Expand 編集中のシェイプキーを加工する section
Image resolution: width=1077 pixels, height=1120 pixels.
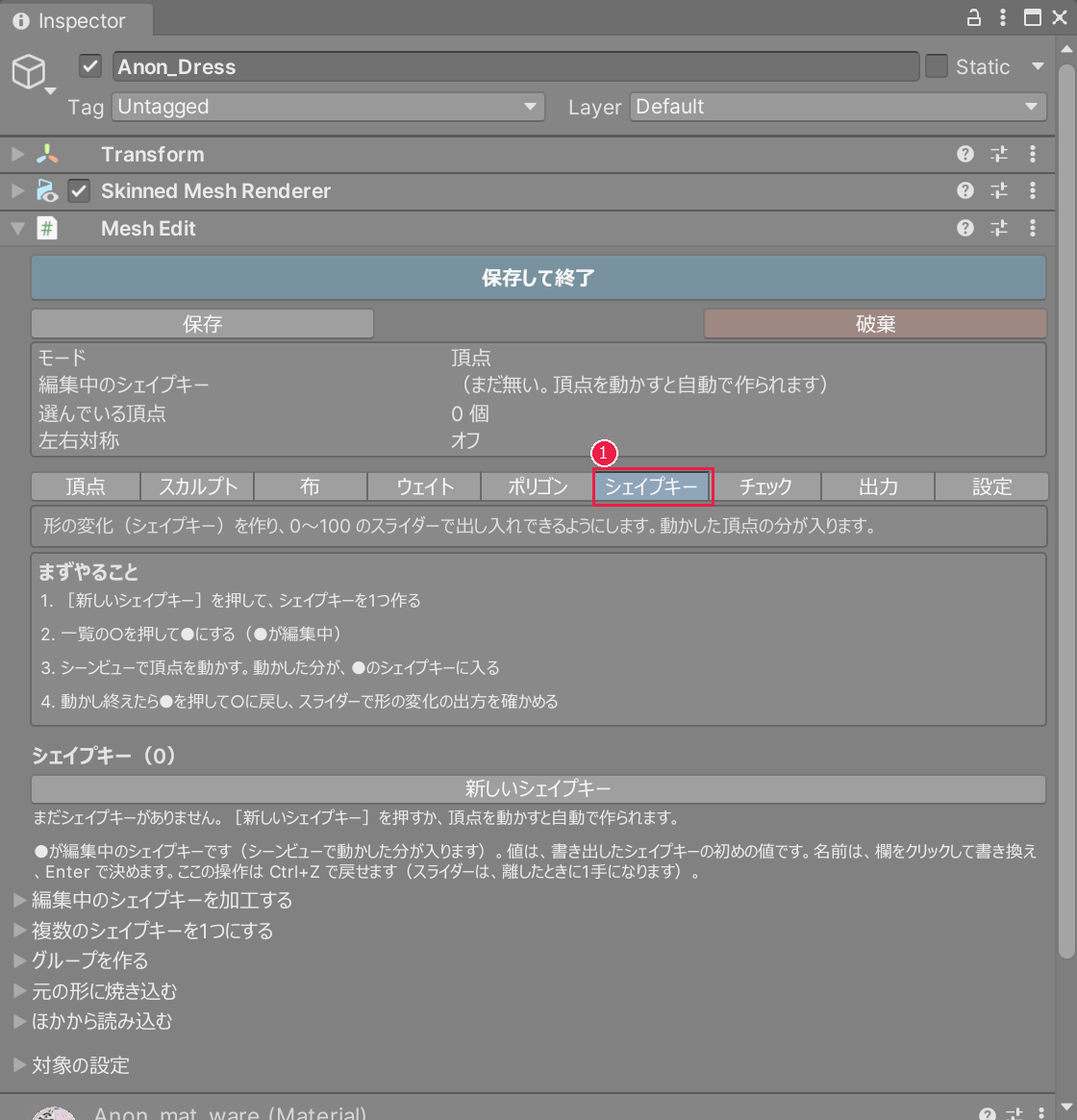(20, 900)
